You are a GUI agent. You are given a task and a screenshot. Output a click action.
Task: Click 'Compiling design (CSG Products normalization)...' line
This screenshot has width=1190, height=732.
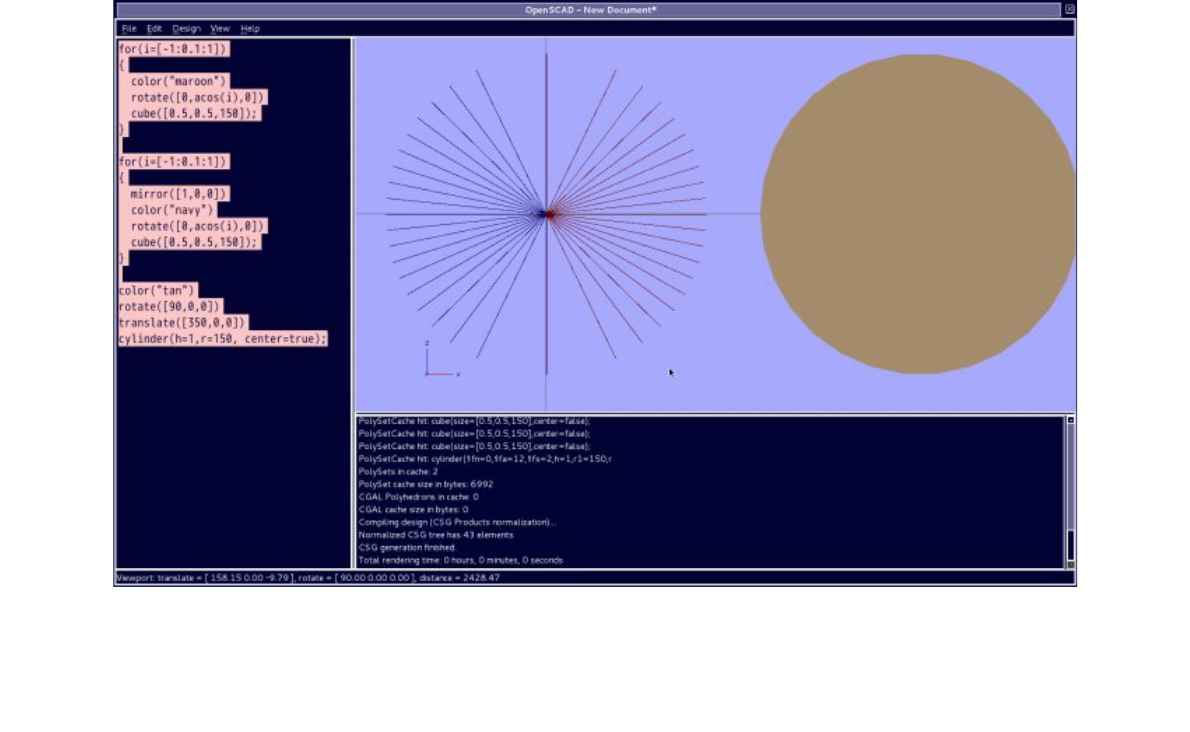pos(457,522)
